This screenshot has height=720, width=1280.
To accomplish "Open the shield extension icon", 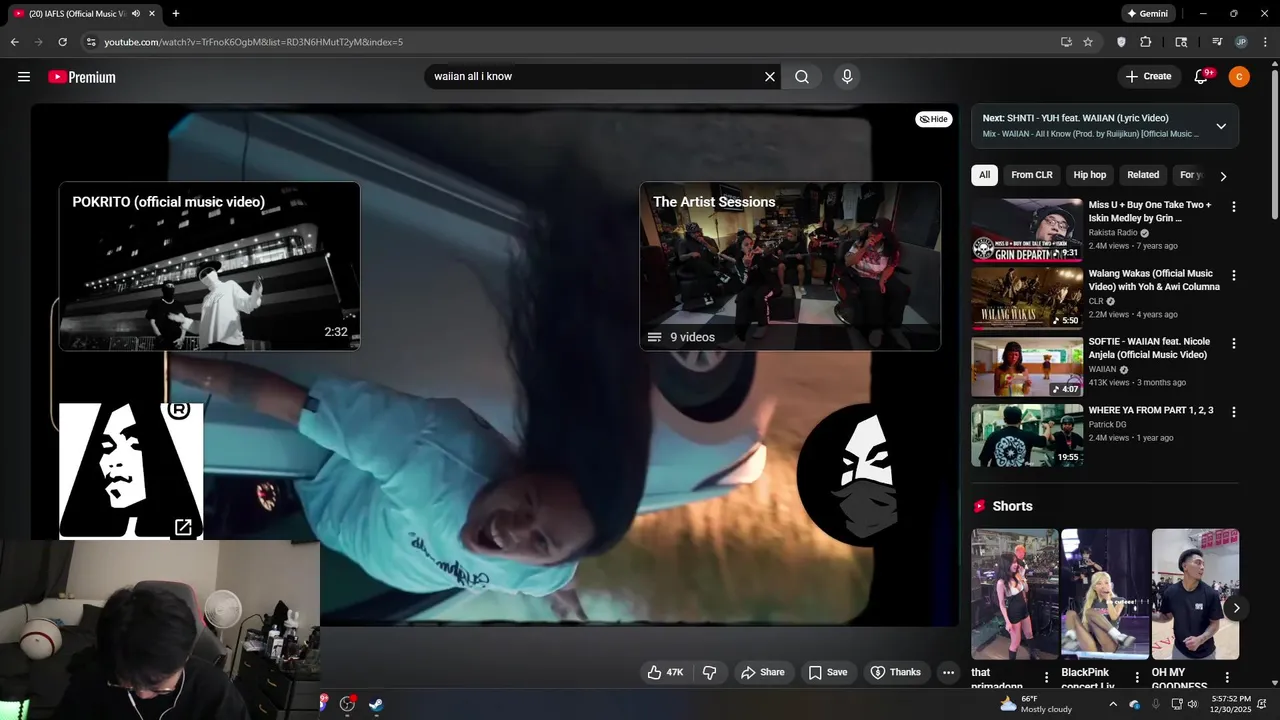I will click(x=1121, y=42).
